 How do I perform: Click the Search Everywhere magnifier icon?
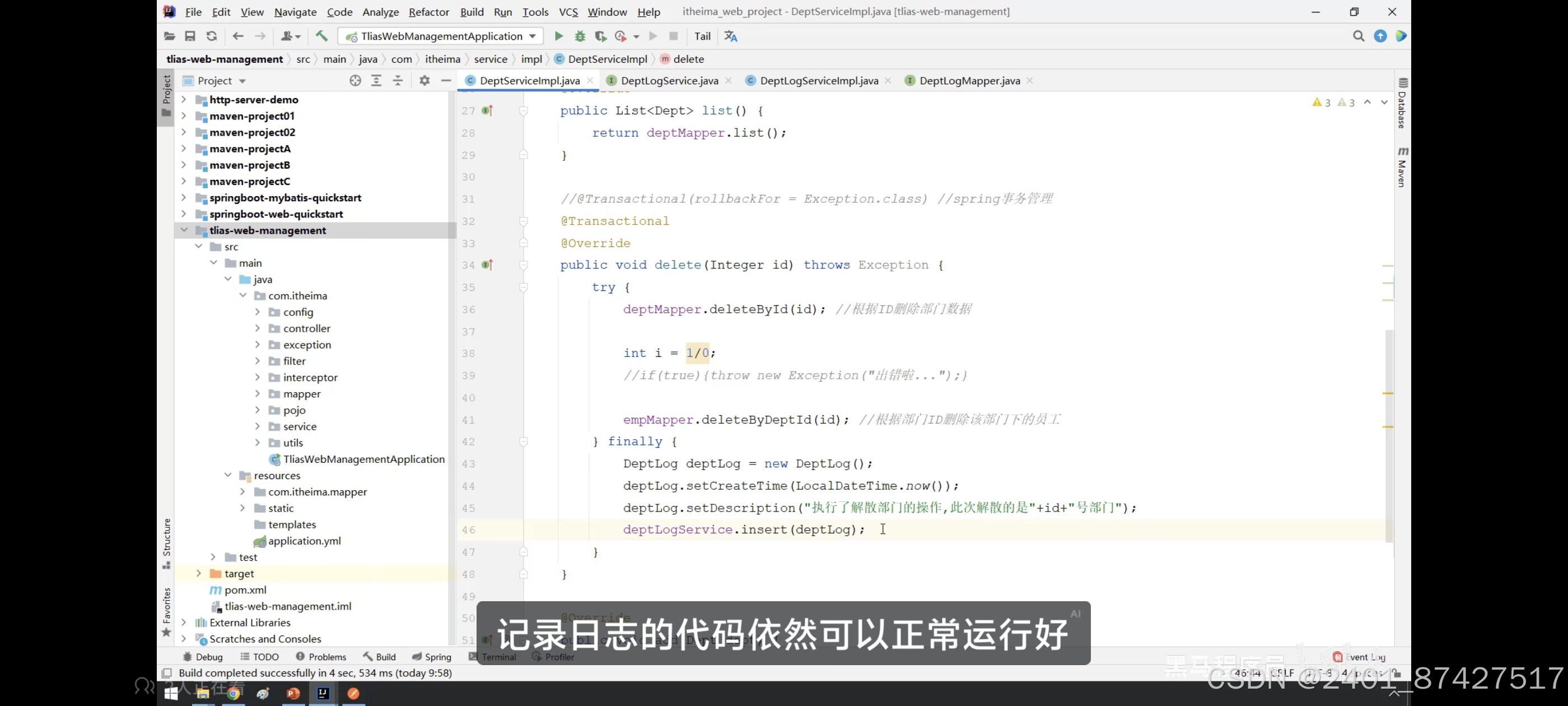[x=1358, y=36]
